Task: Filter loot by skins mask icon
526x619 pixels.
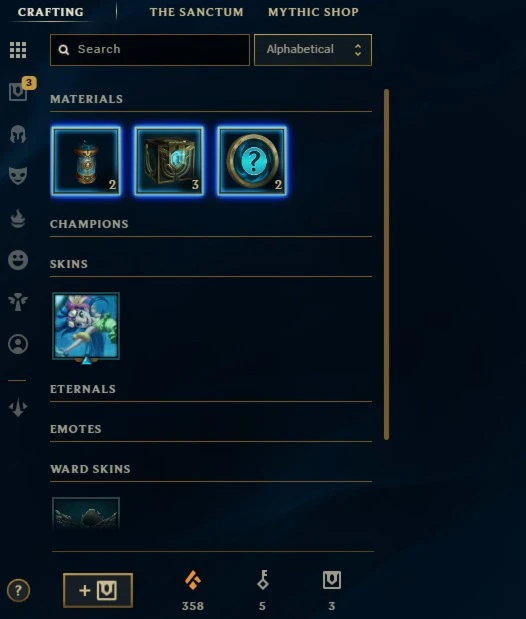Action: coord(18,176)
